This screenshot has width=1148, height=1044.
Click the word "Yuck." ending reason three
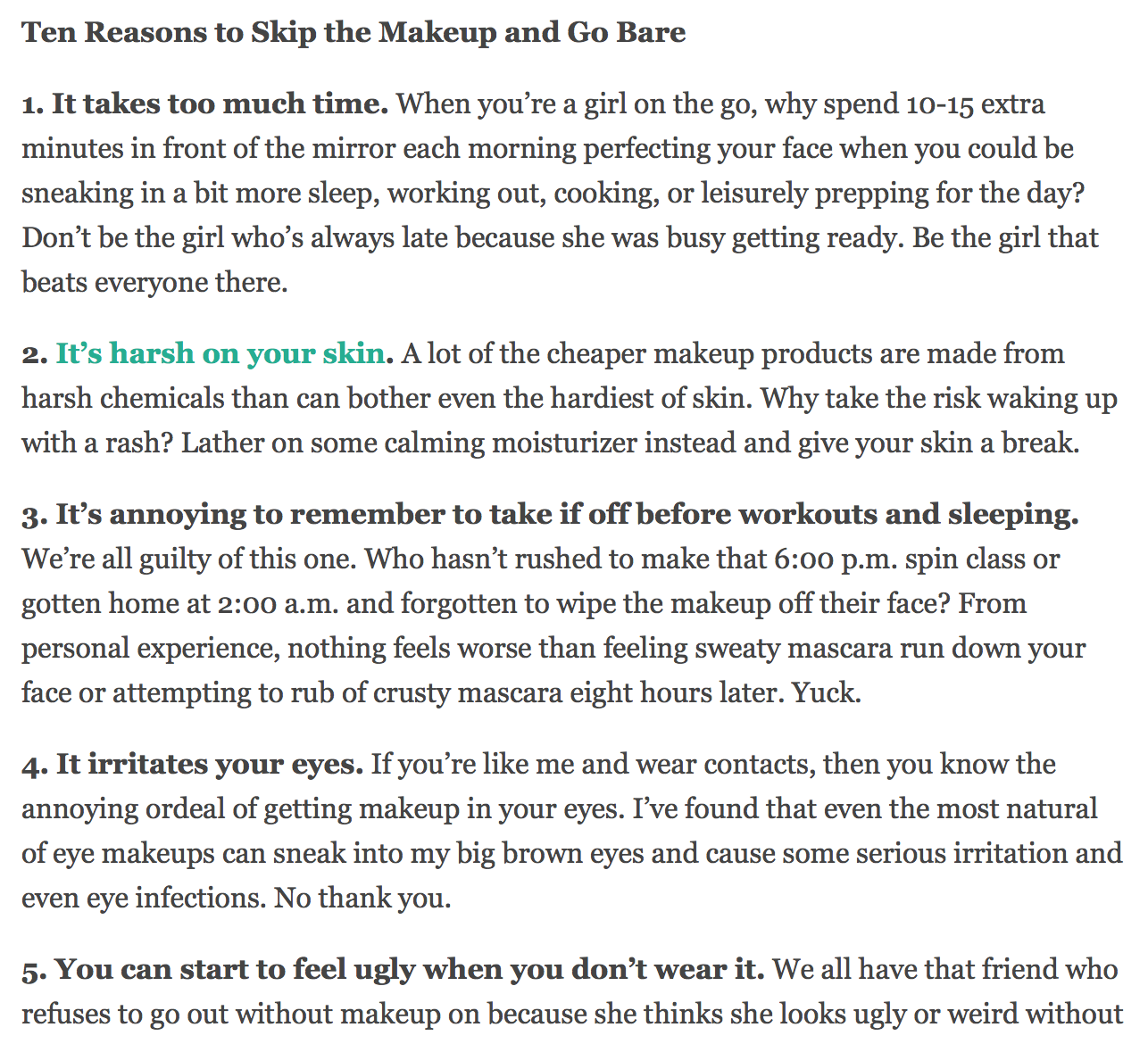[826, 692]
